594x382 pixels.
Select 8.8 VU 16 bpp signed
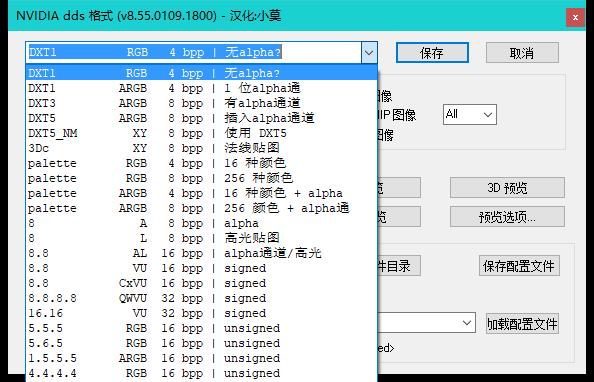pos(202,268)
